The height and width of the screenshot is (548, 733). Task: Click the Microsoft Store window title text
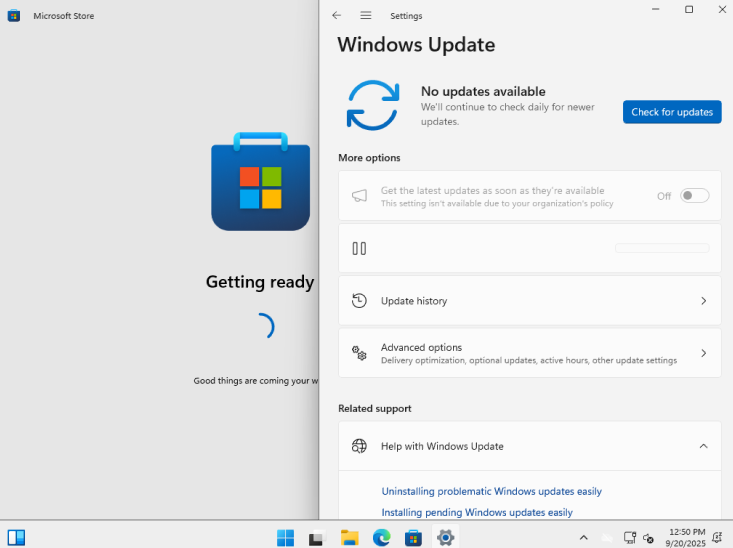[x=64, y=15]
